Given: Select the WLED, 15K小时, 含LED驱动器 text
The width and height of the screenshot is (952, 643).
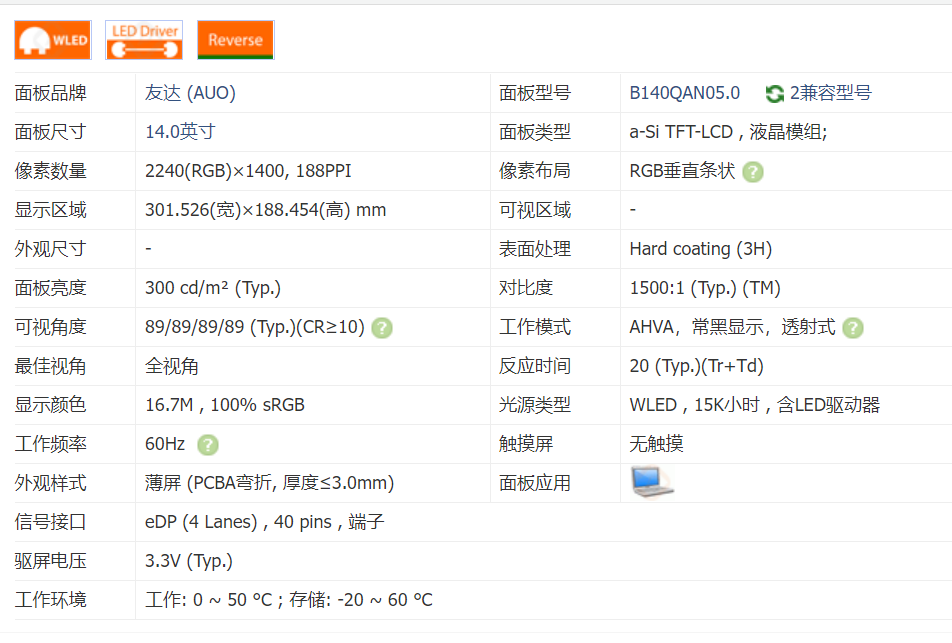Looking at the screenshot, I should (x=755, y=405).
